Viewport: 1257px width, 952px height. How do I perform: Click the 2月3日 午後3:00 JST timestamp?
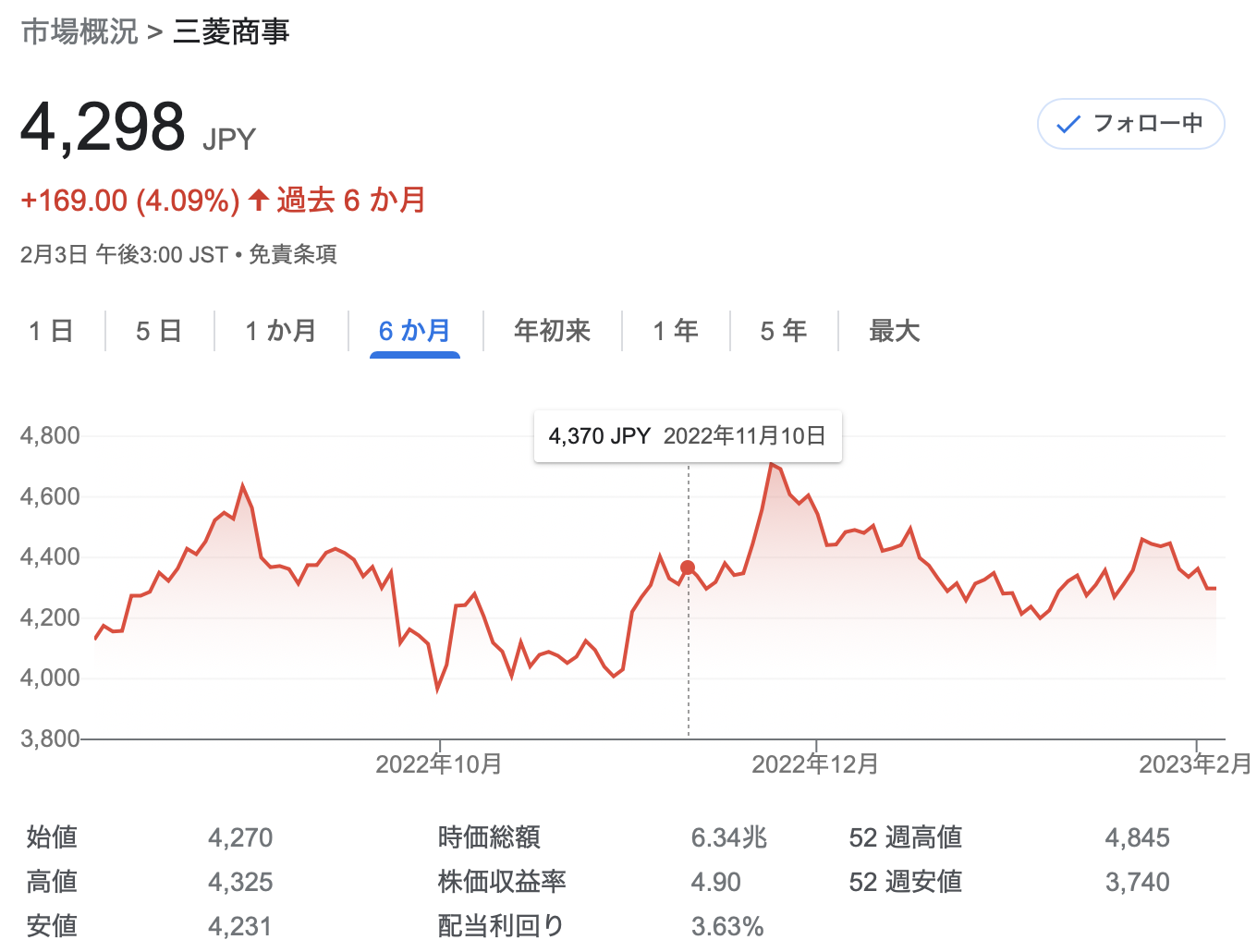point(124,254)
